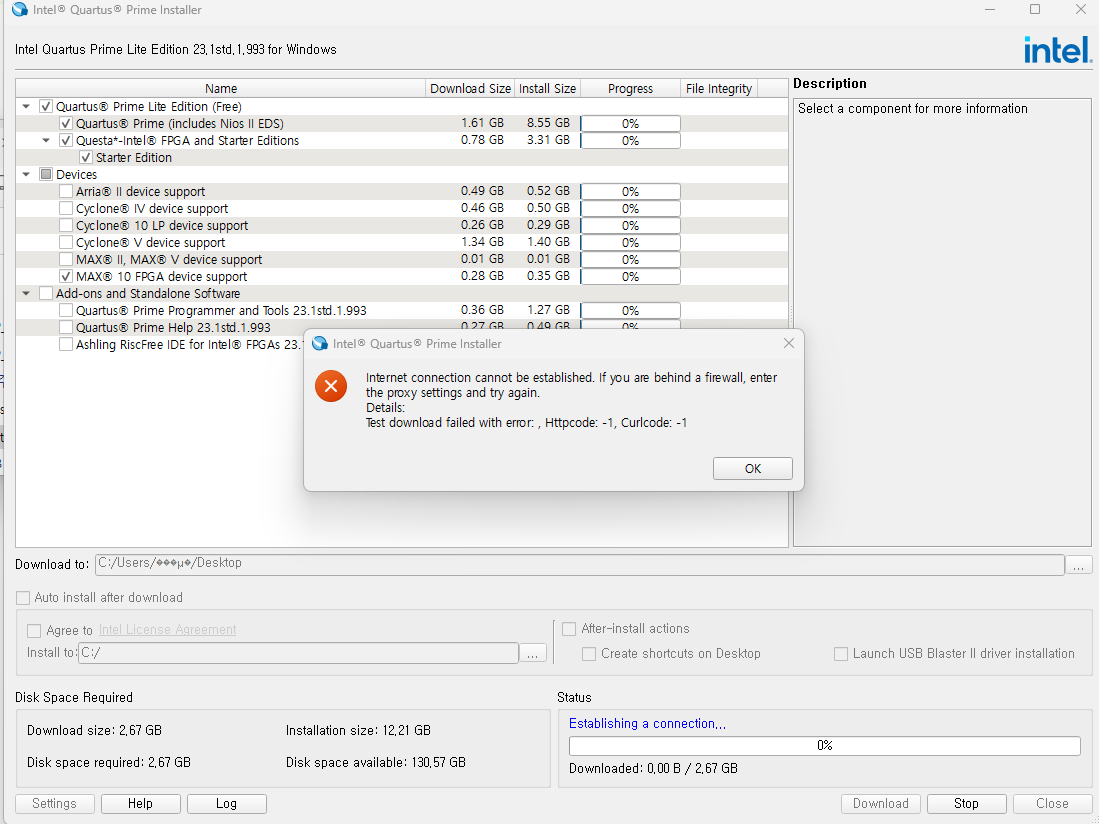
Task: Click the overall download progress bar
Action: tap(824, 746)
